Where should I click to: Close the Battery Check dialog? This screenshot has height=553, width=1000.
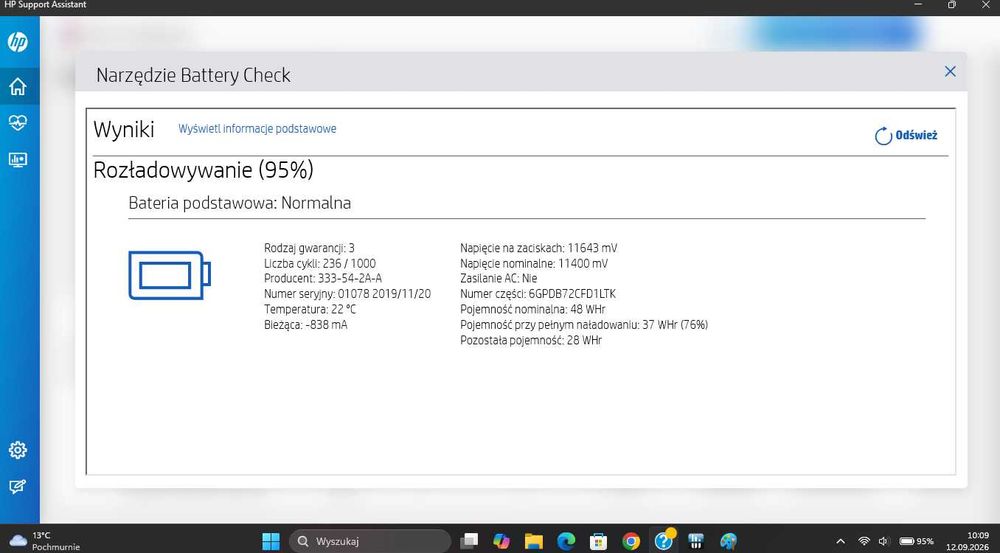tap(950, 71)
